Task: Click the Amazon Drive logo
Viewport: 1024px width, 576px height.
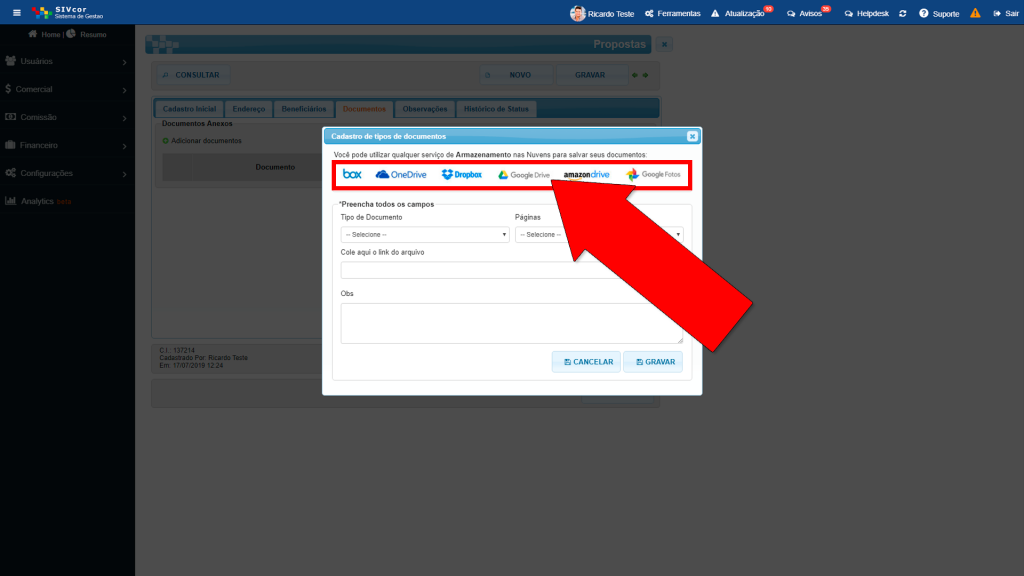Action: point(586,175)
